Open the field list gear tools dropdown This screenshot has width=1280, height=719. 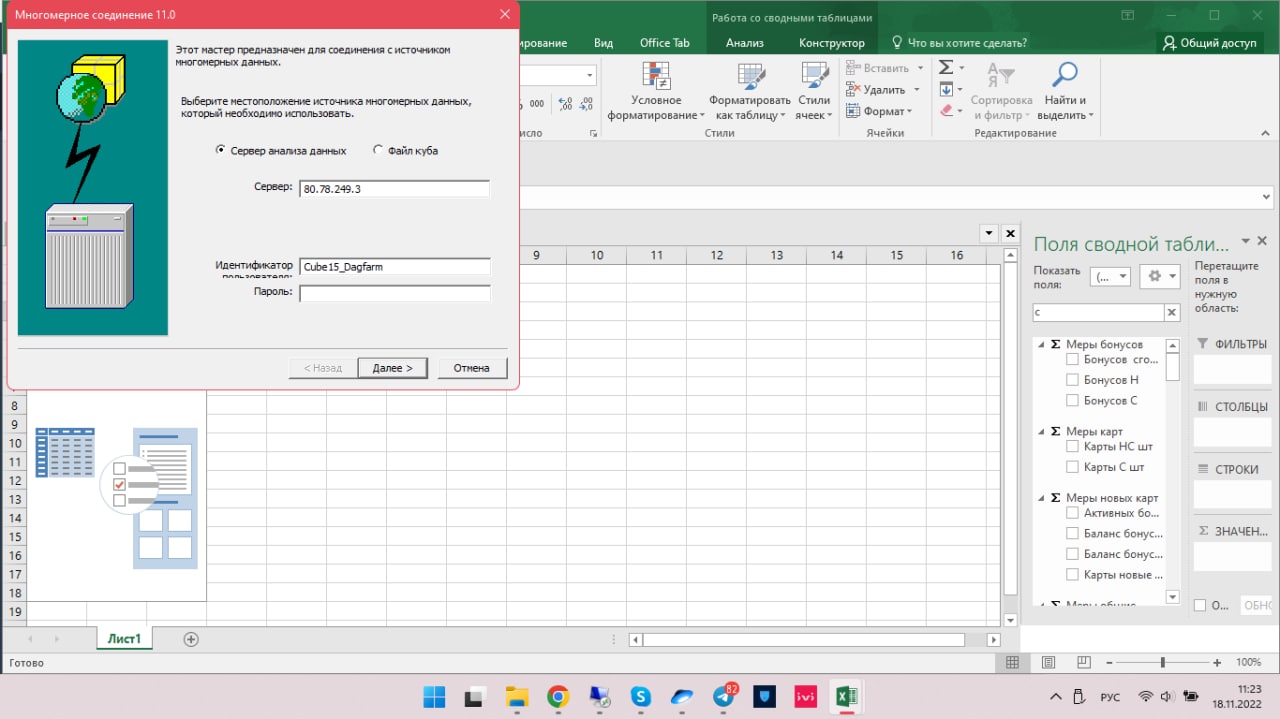1160,277
